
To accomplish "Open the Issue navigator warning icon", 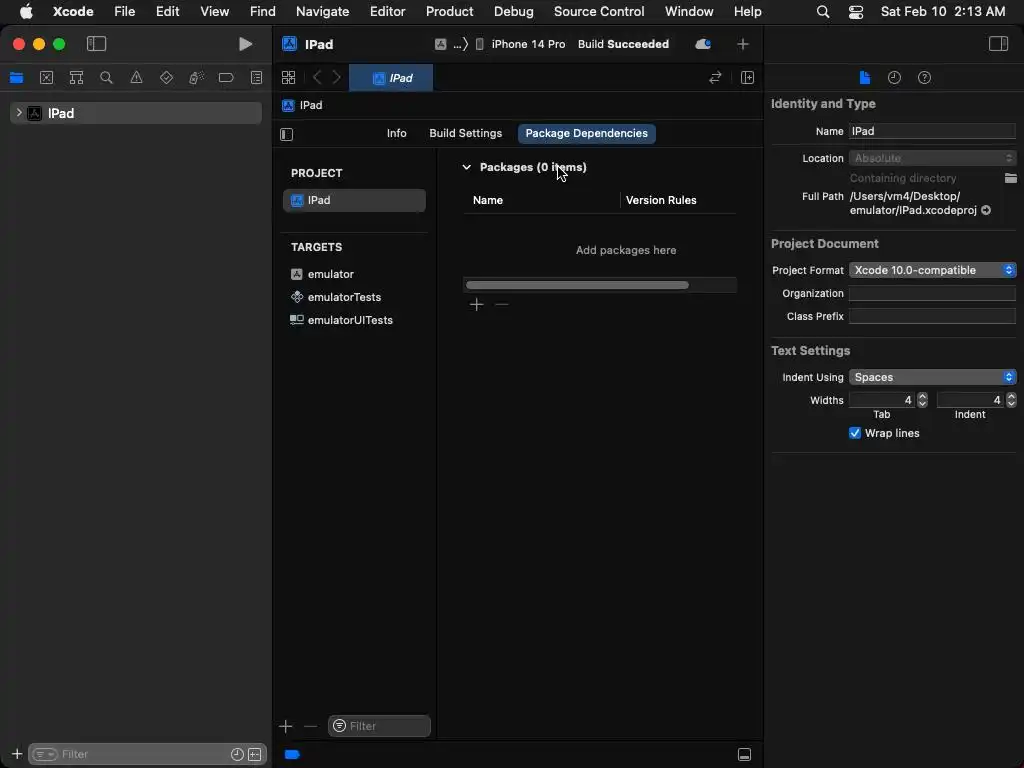I will point(136,78).
